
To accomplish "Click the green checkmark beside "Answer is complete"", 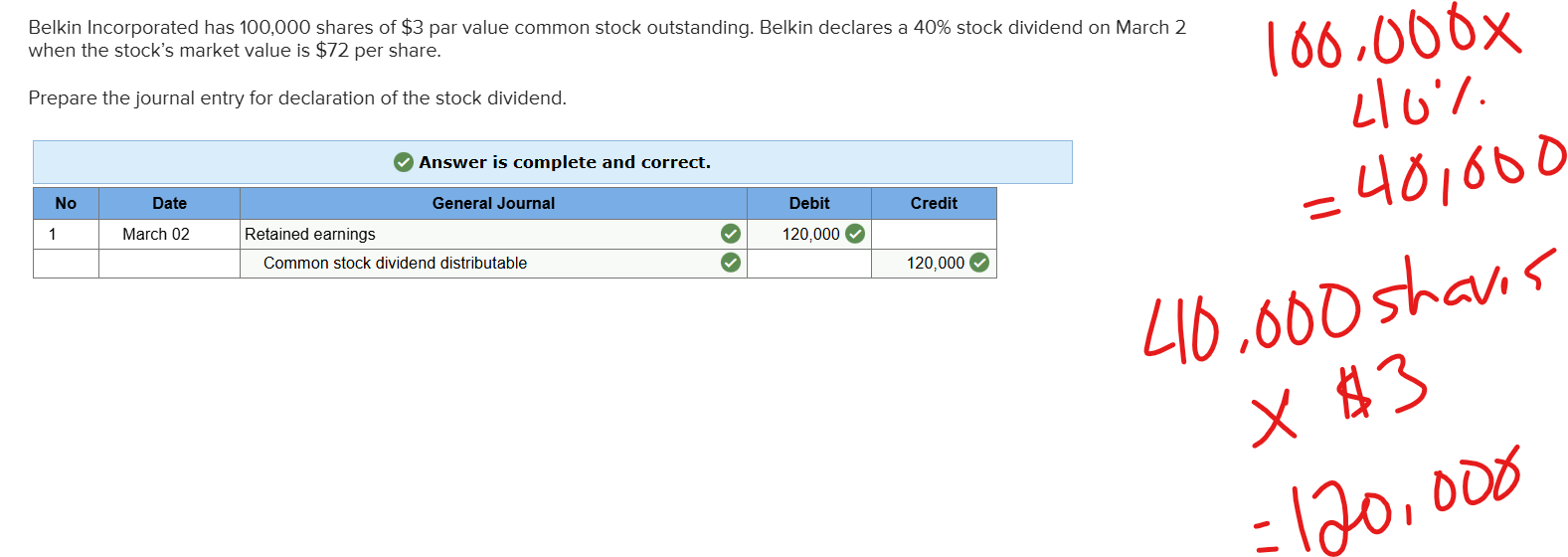I will point(404,162).
